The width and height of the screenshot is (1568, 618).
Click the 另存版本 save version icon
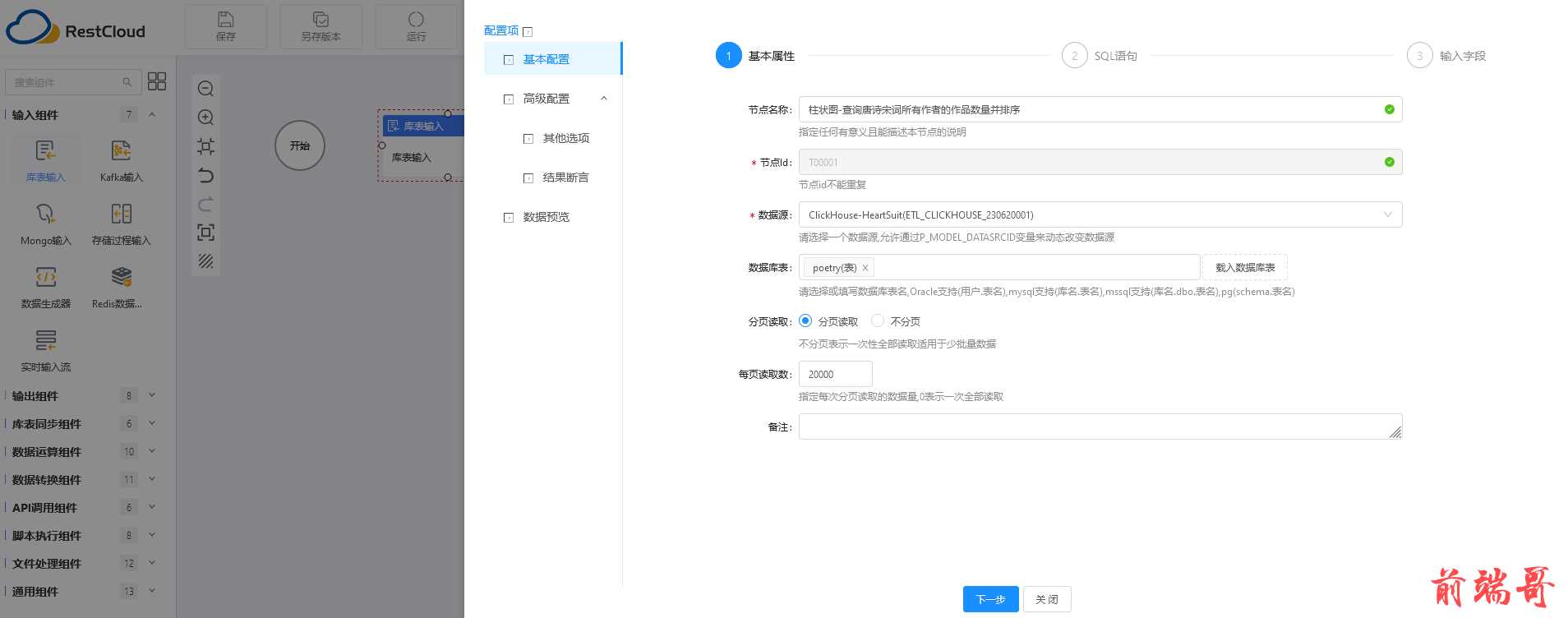(321, 20)
